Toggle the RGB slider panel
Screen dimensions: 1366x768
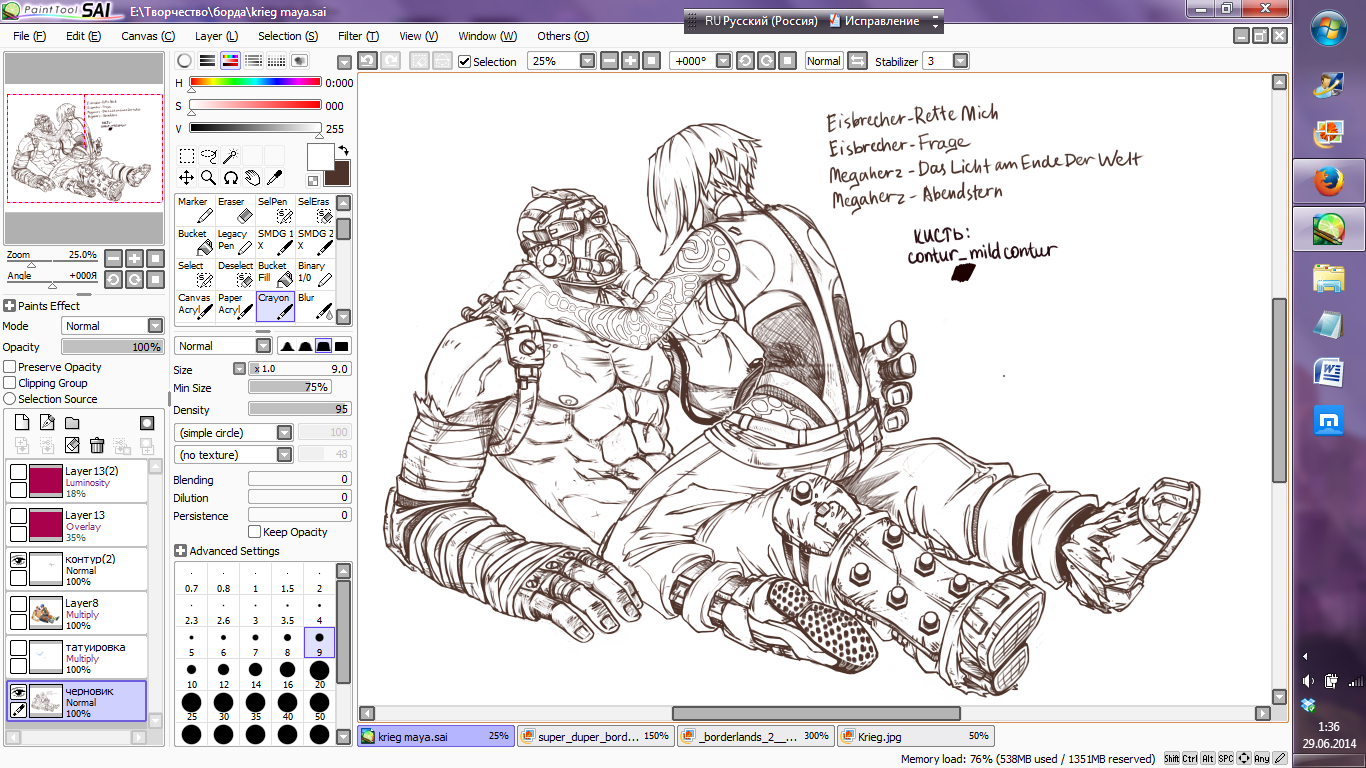[207, 61]
